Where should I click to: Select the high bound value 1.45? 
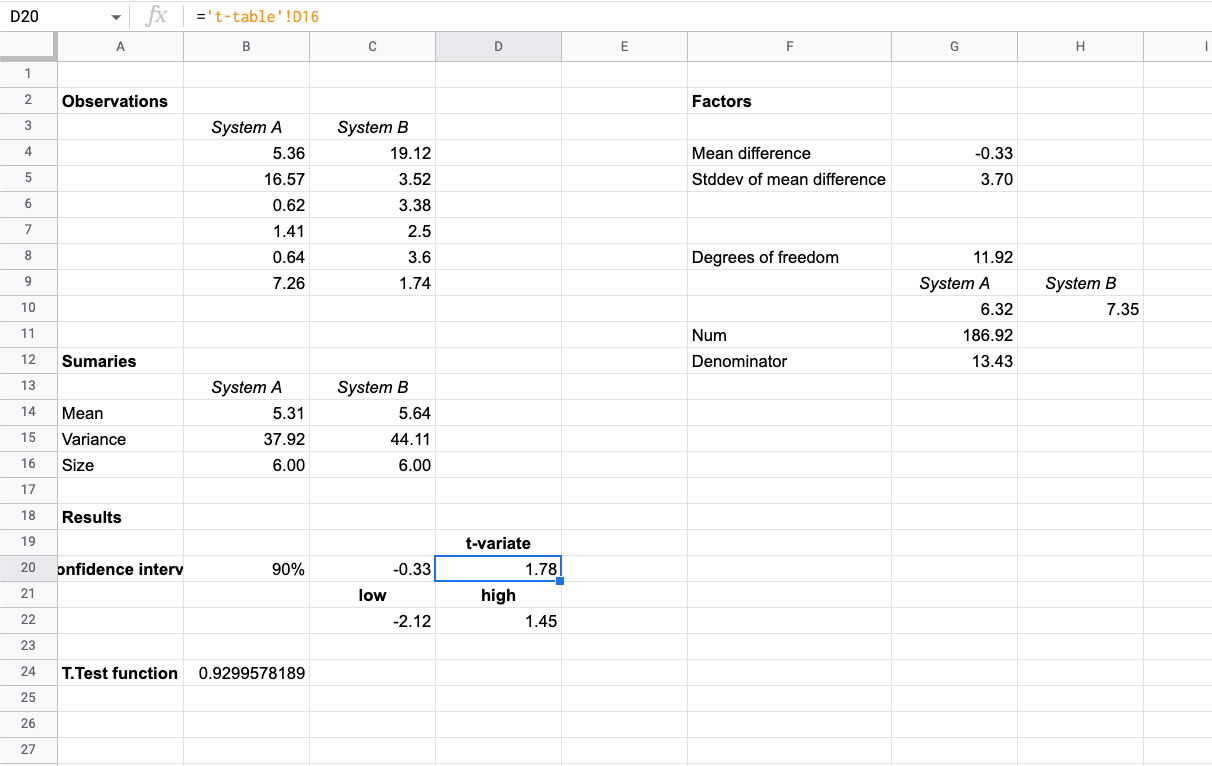pyautogui.click(x=498, y=620)
